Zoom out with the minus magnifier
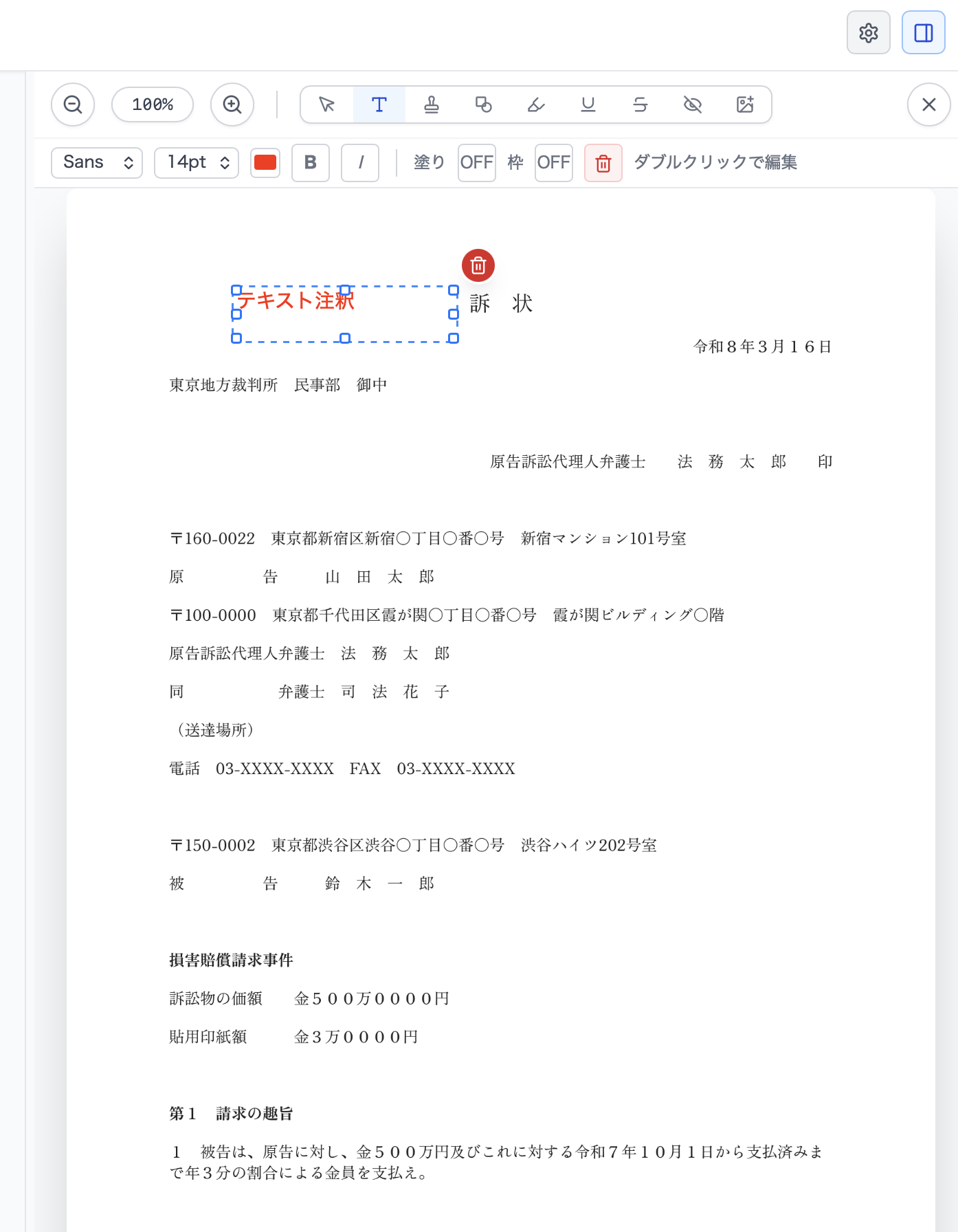This screenshot has height=1232, width=958. point(73,104)
